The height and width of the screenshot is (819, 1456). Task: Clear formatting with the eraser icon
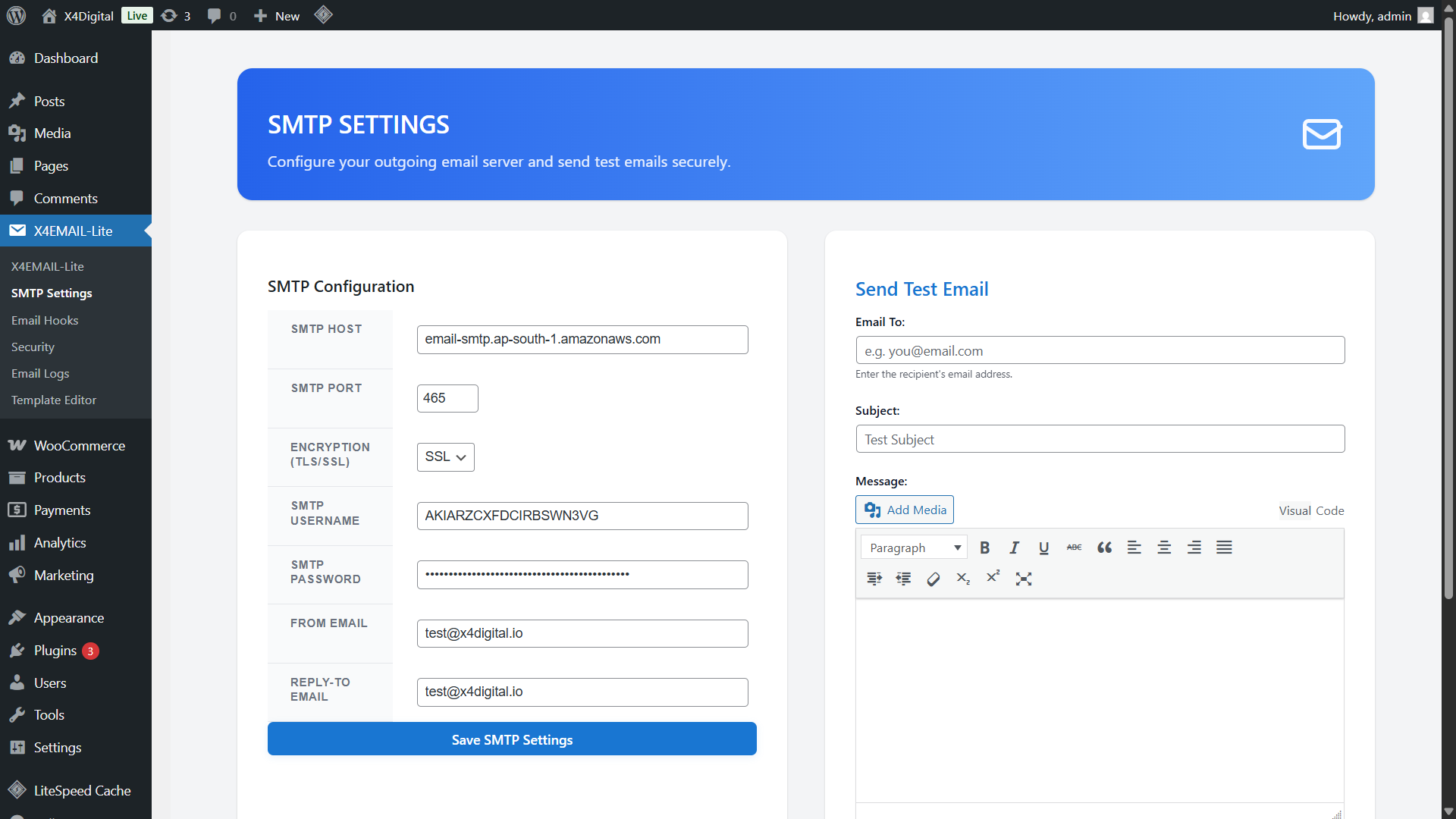click(x=934, y=579)
